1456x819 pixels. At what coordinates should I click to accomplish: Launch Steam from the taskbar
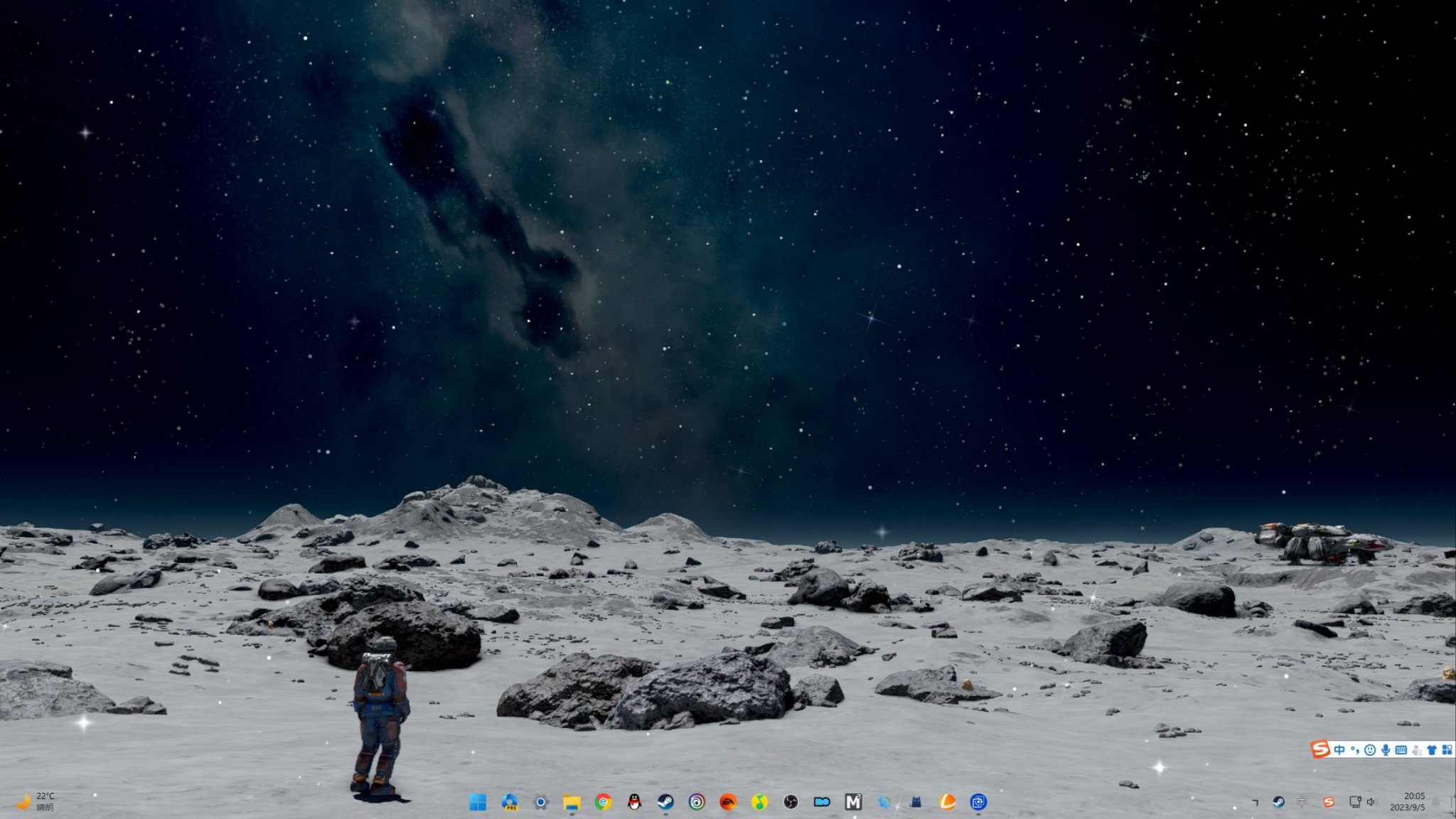point(665,802)
